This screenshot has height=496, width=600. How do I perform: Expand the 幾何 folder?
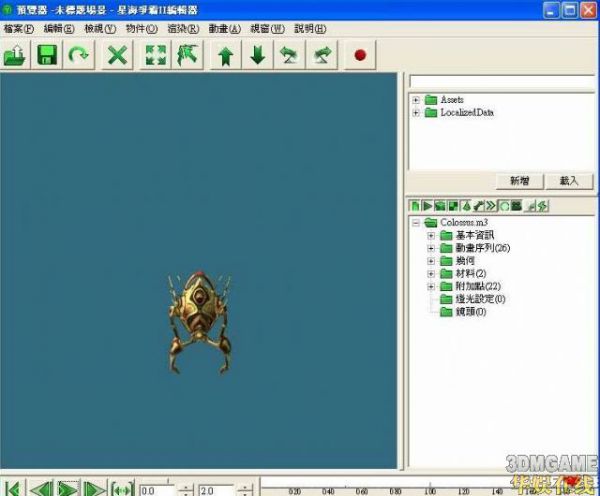pos(431,261)
